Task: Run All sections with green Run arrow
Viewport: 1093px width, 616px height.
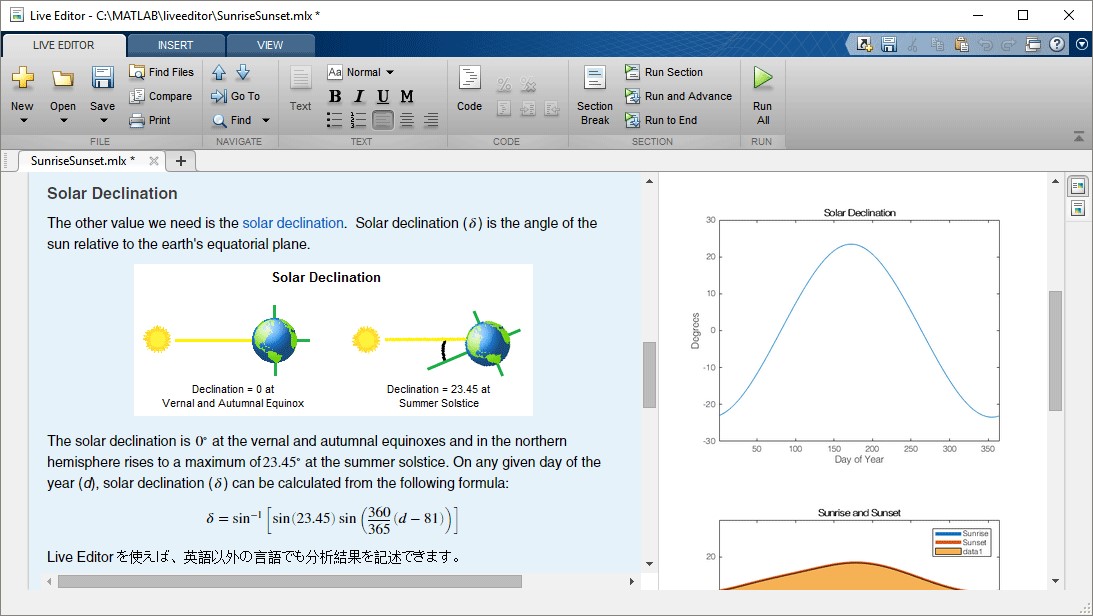Action: (762, 90)
